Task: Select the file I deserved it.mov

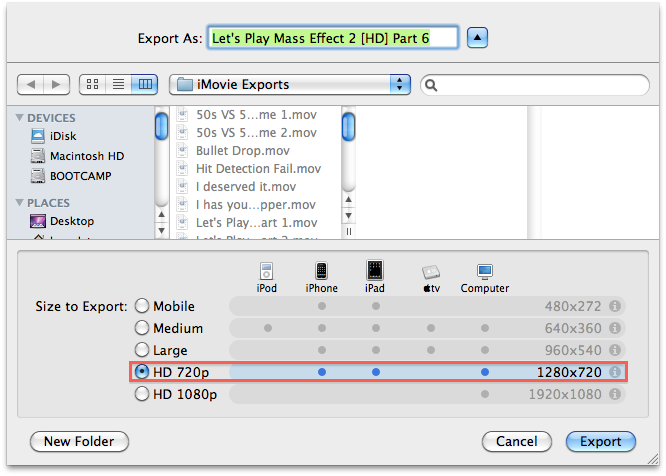Action: click(x=238, y=186)
